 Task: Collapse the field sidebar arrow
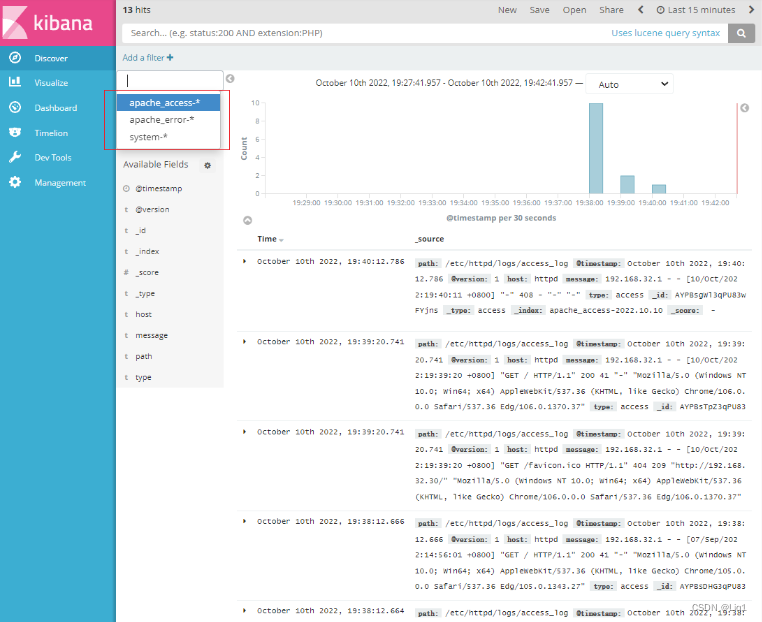[x=230, y=79]
